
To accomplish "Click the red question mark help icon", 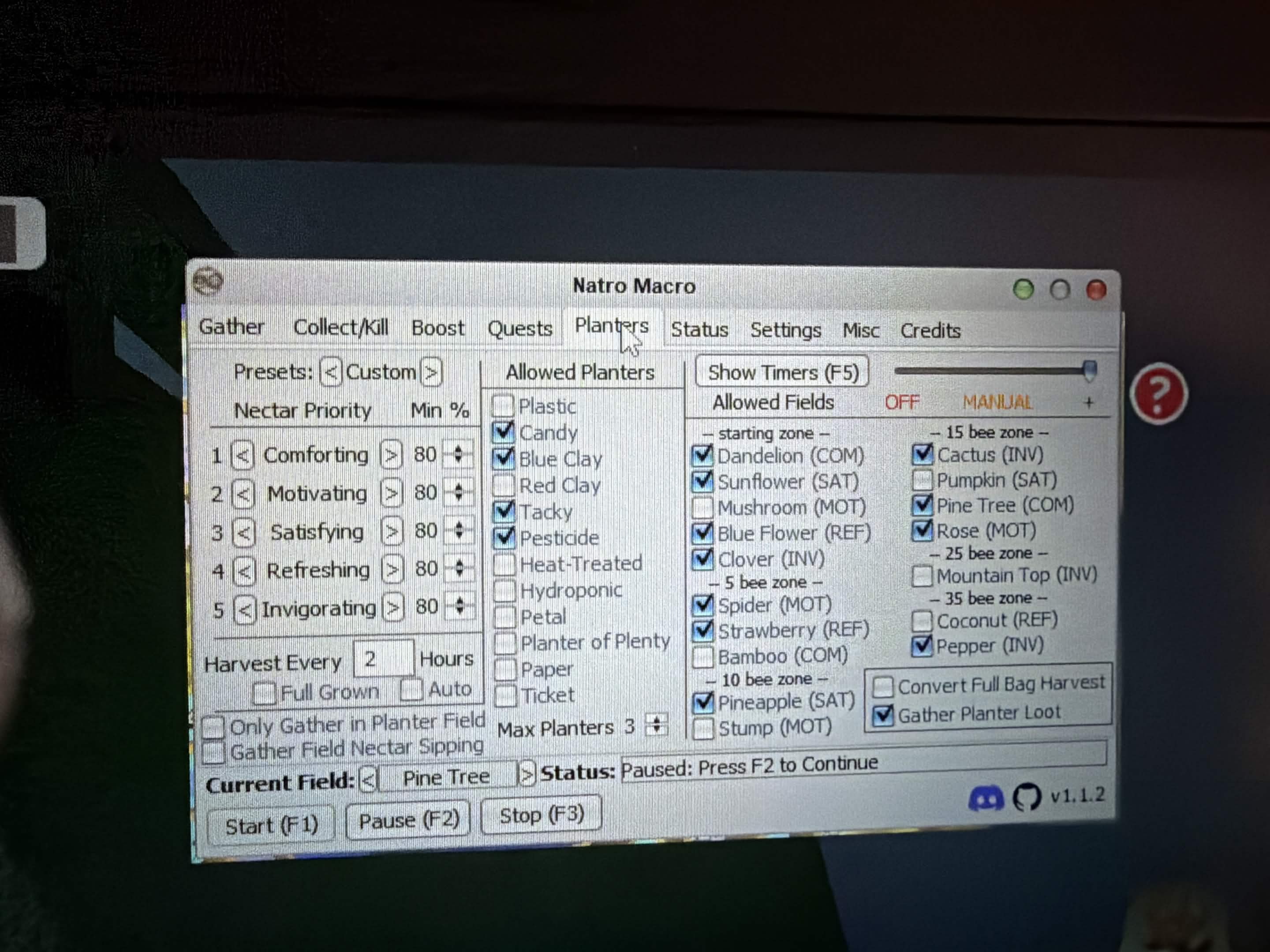I will point(1158,393).
